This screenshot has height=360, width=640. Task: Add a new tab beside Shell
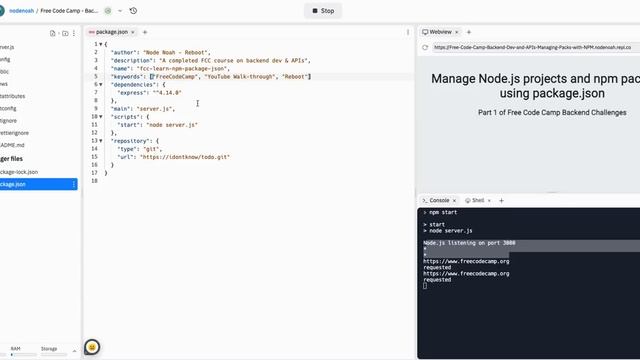click(502, 201)
